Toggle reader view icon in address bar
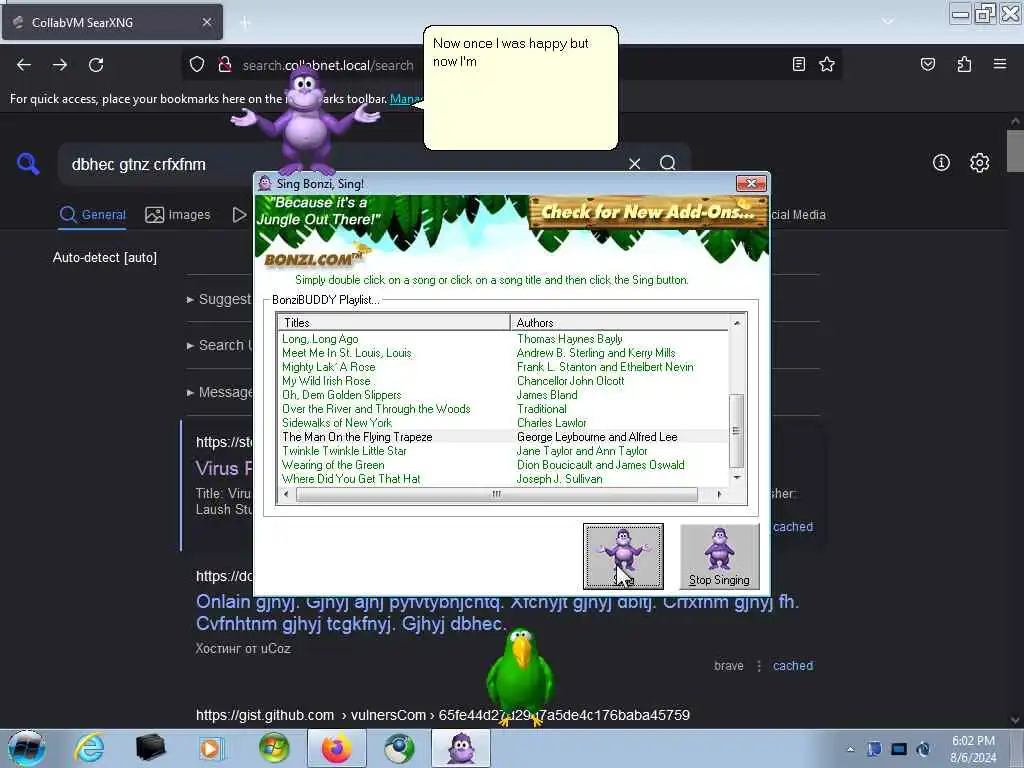This screenshot has width=1024, height=768. click(x=798, y=64)
